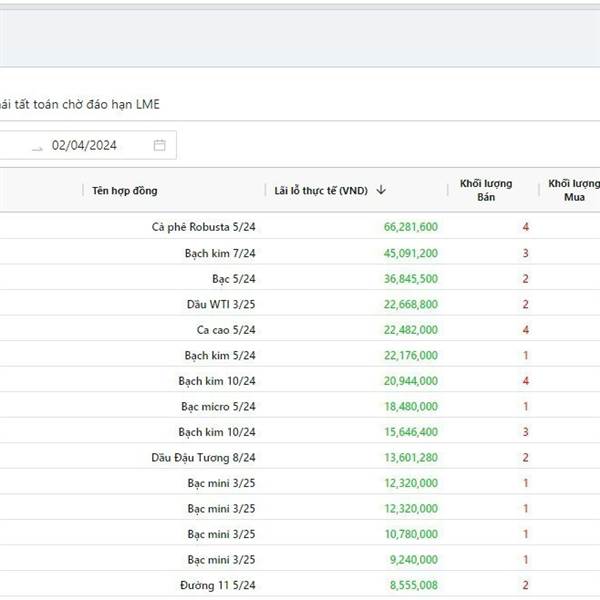Click the sort arrow on Lãi lỗ thực tế

pyautogui.click(x=381, y=190)
